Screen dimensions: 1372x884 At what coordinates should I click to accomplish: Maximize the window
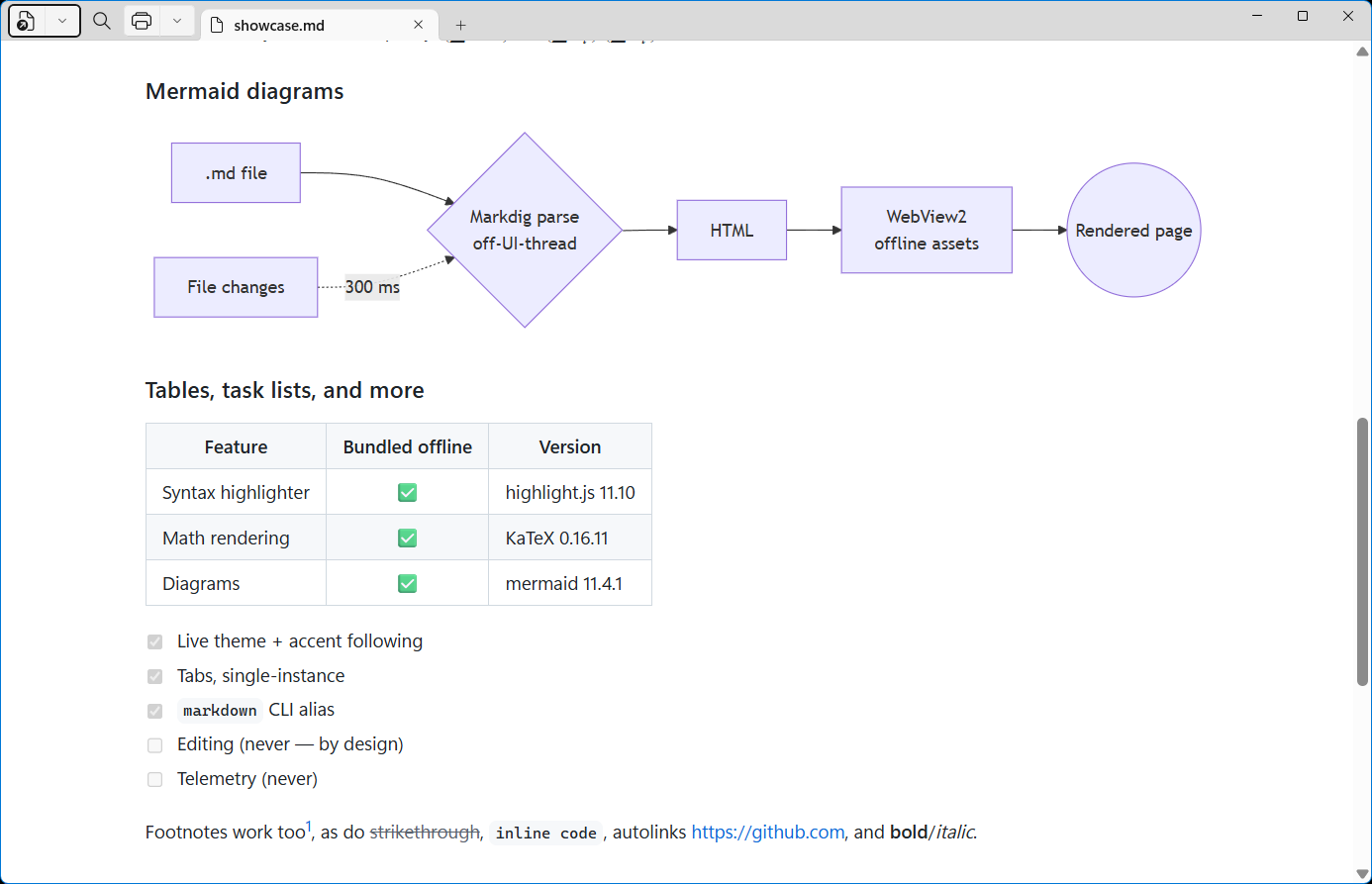point(1303,16)
